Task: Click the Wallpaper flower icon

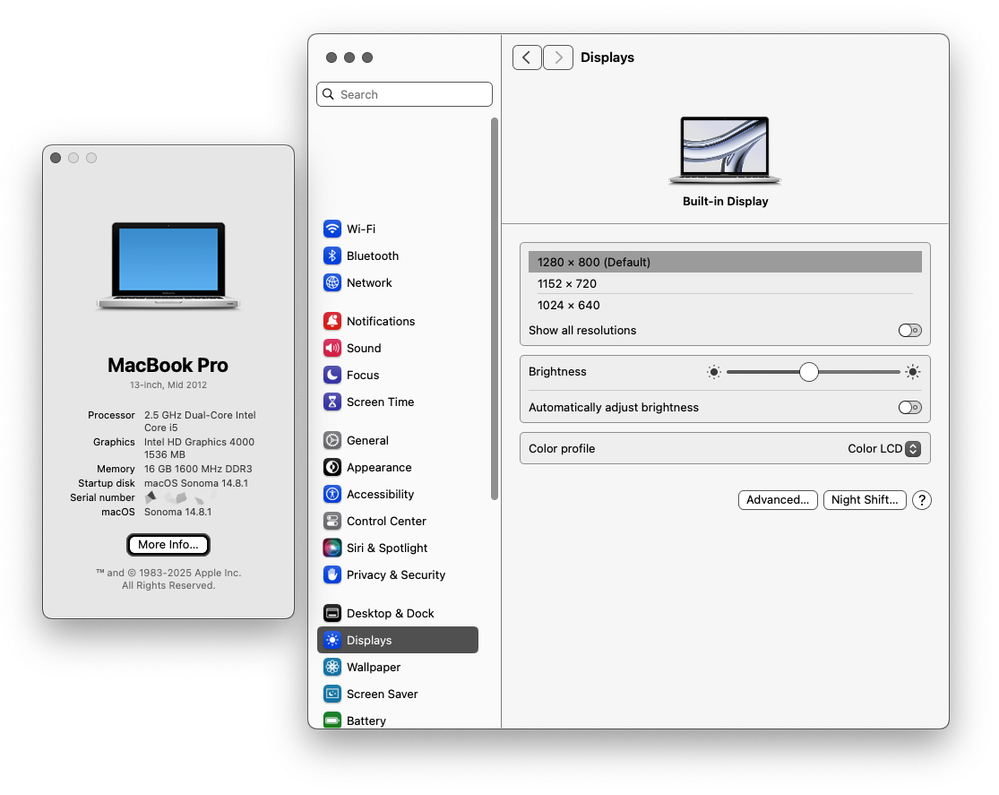Action: coord(332,666)
